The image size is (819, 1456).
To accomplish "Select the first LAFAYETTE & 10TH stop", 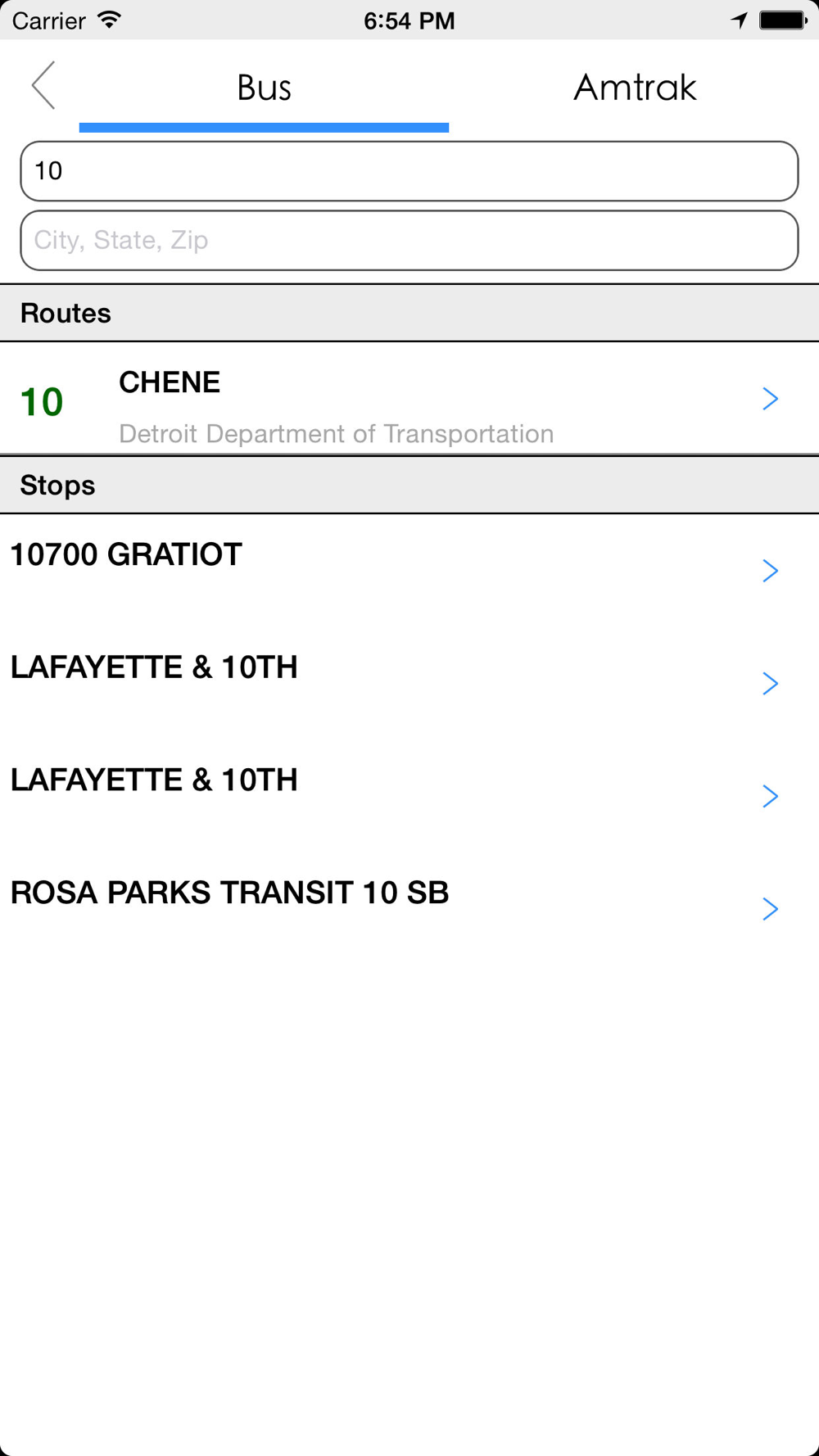I will tap(154, 667).
